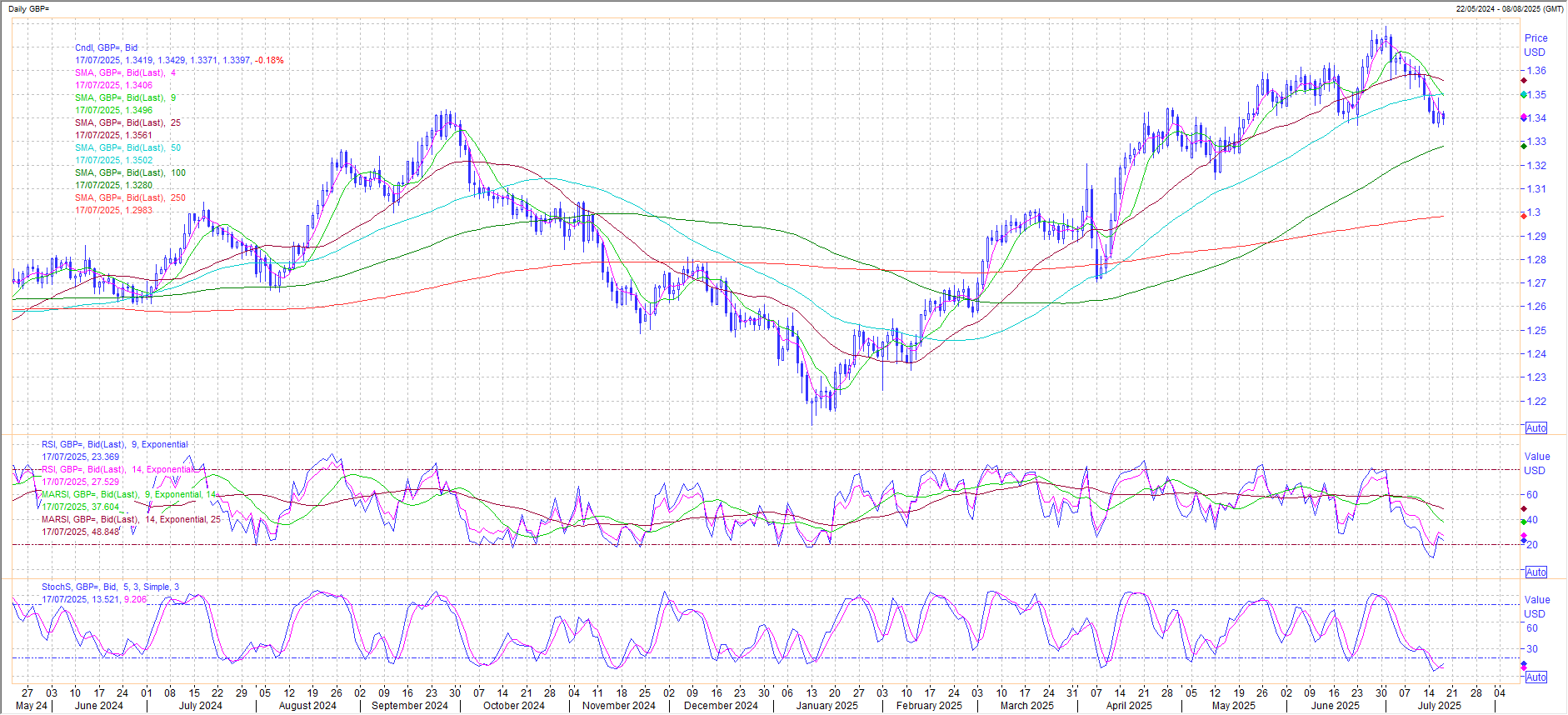Select the "StochS, GBP=, Bid, 5, 3, Simple, 3" label
Image resolution: width=1568 pixels, height=715 pixels.
(x=110, y=587)
